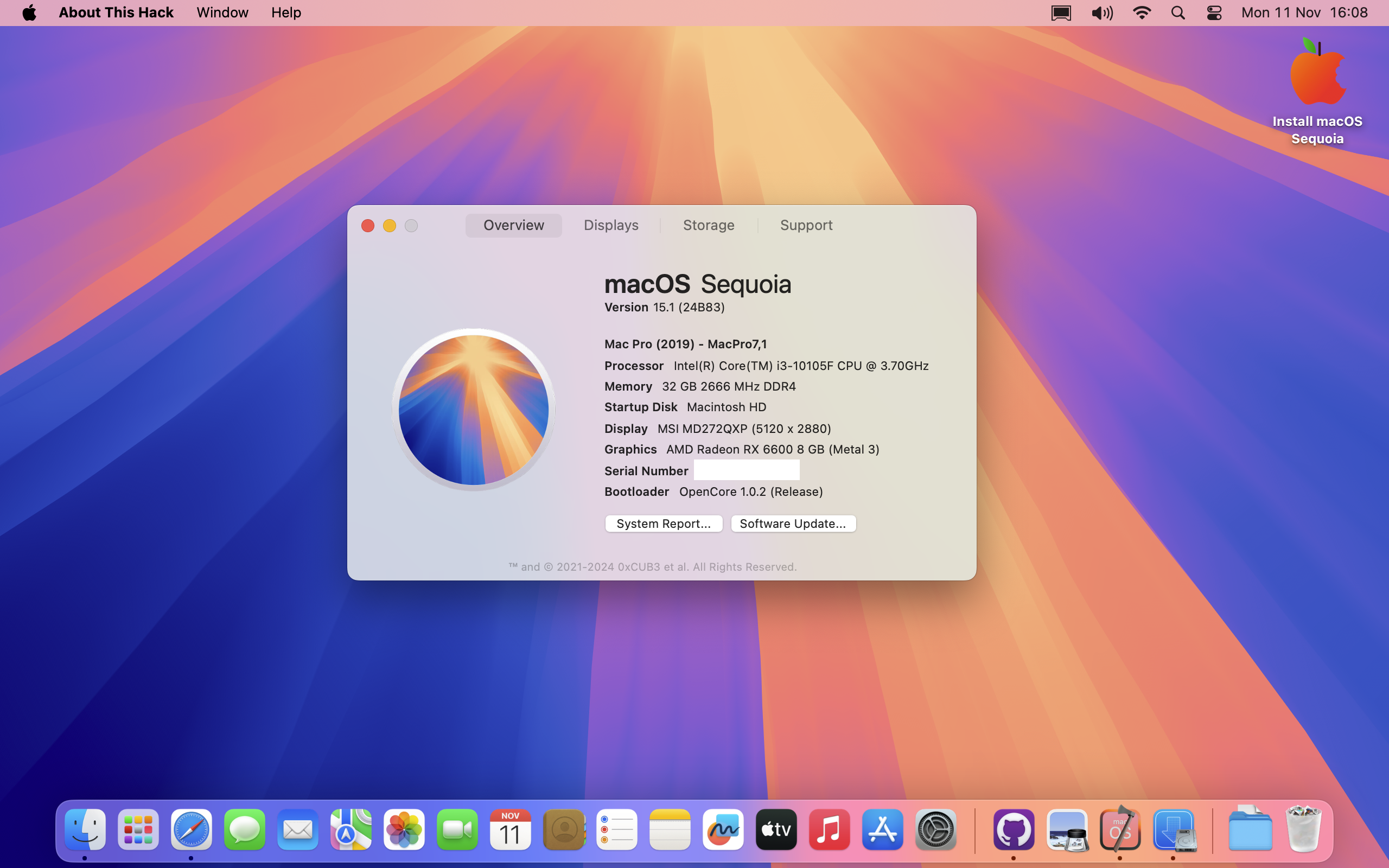Open Launchpad from the dock
This screenshot has width=1389, height=868.
point(138,829)
